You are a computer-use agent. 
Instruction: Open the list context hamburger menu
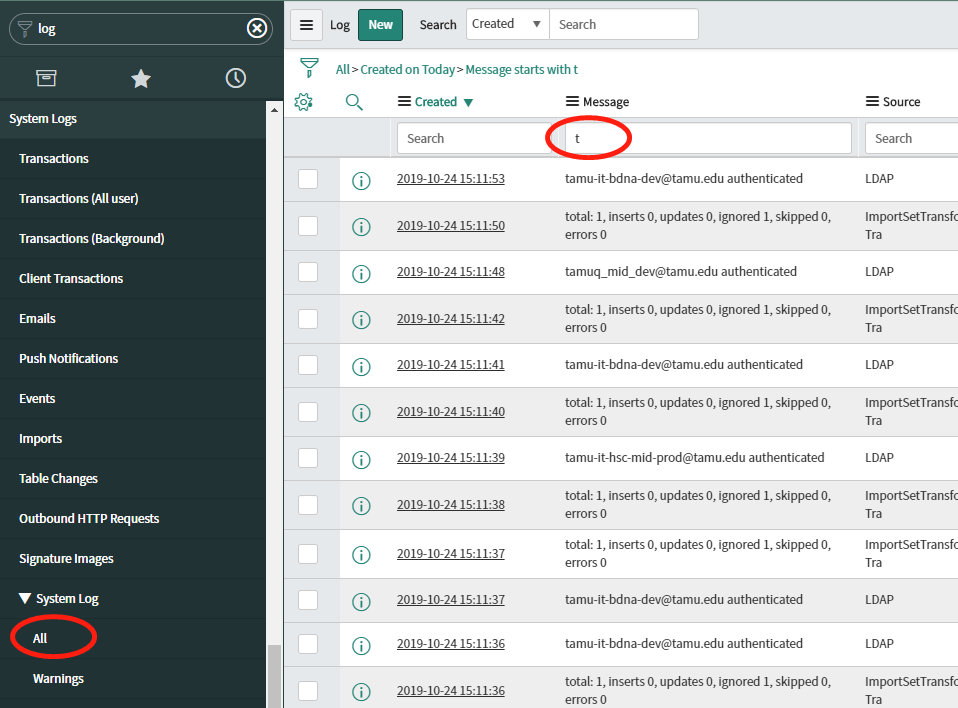click(x=307, y=25)
